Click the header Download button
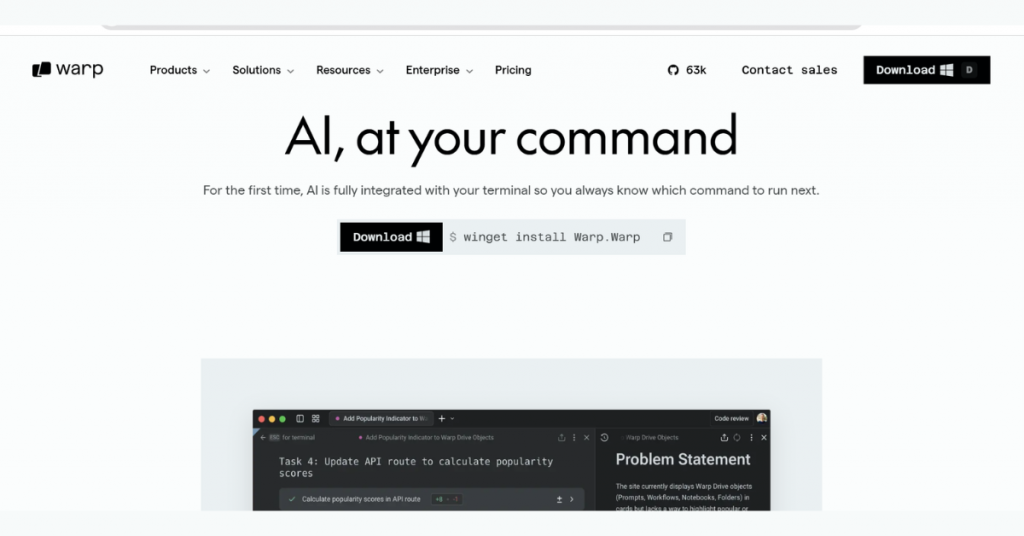The height and width of the screenshot is (536, 1024). click(x=927, y=70)
